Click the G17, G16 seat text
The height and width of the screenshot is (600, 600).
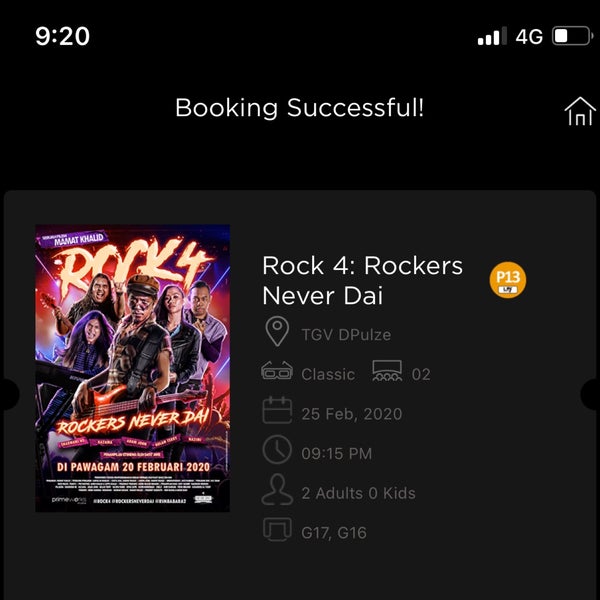click(334, 533)
